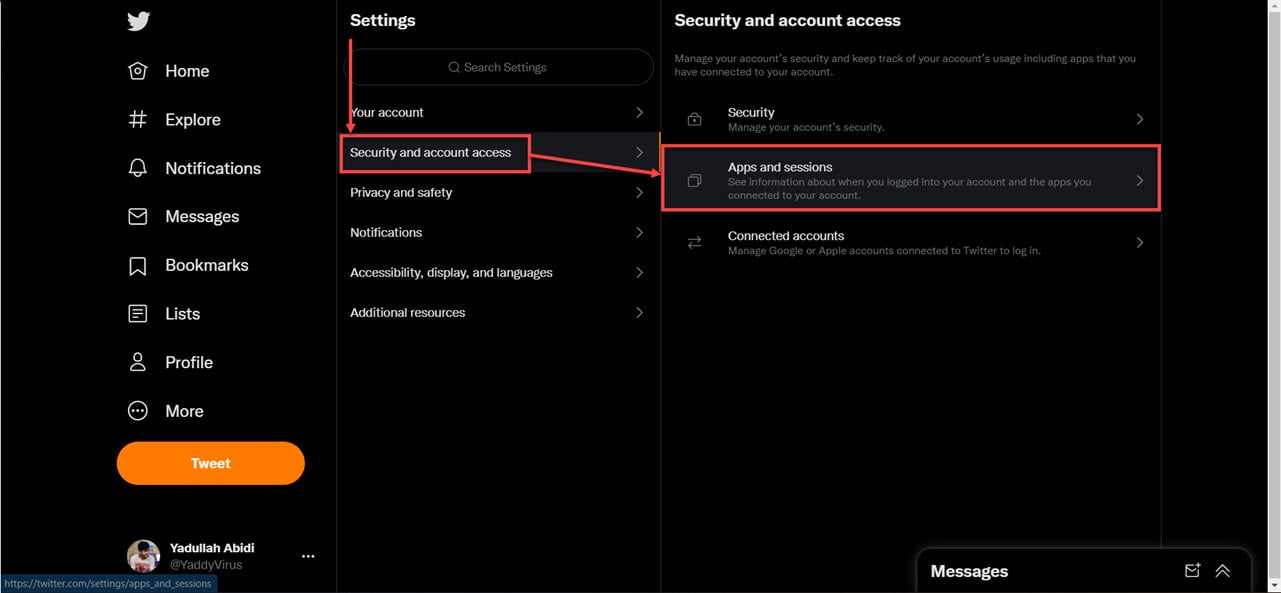Open the Home feed via the Home icon
Screen dimensions: 1281x593
[x=139, y=70]
